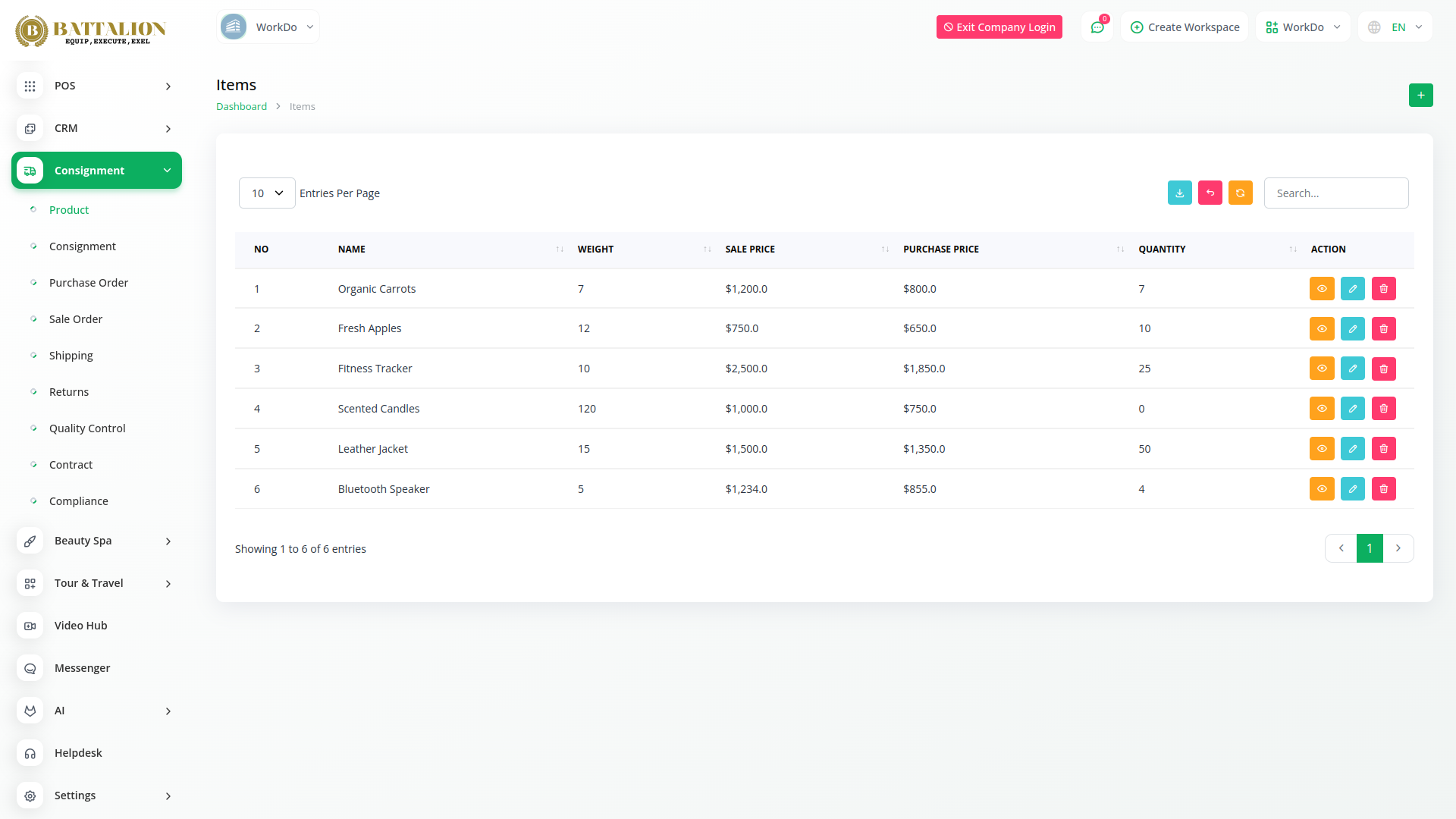Screen dimensions: 1456x819
Task: Click the Search input field
Action: (x=1335, y=193)
